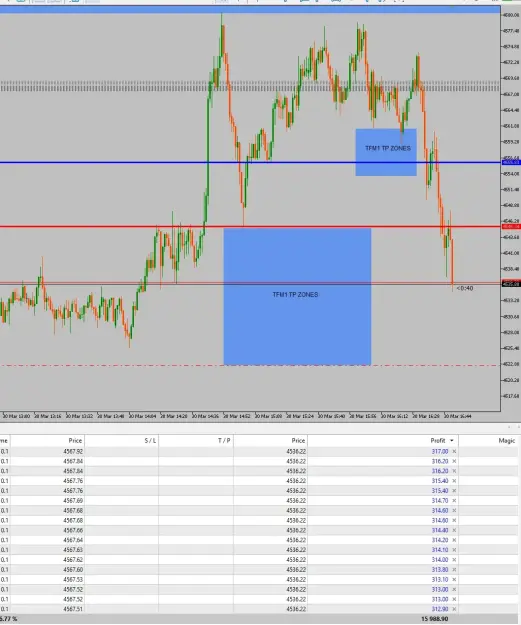
Task: Close the trade with 312.90 profit
Action: (x=454, y=609)
